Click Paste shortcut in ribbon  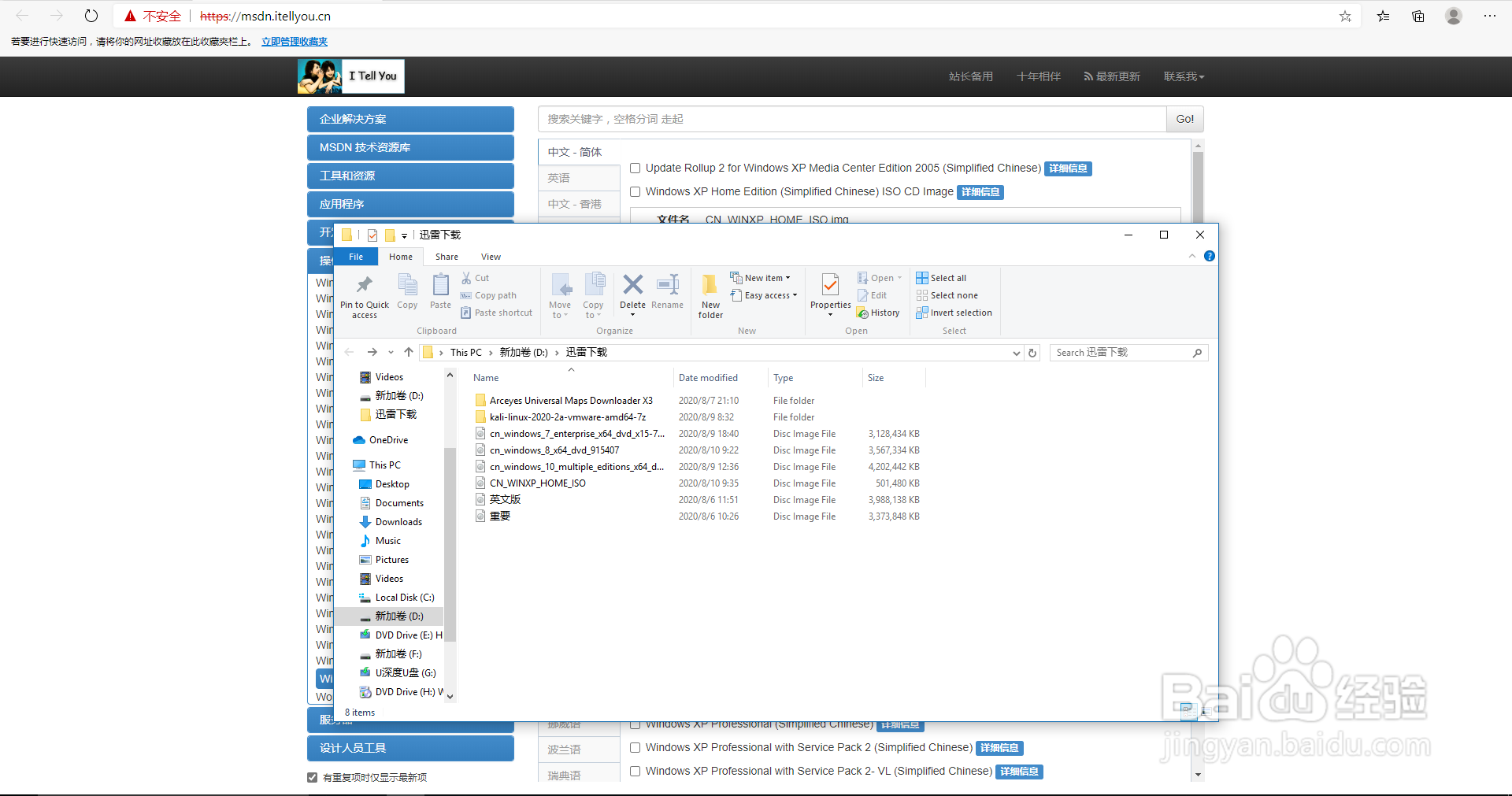[497, 313]
